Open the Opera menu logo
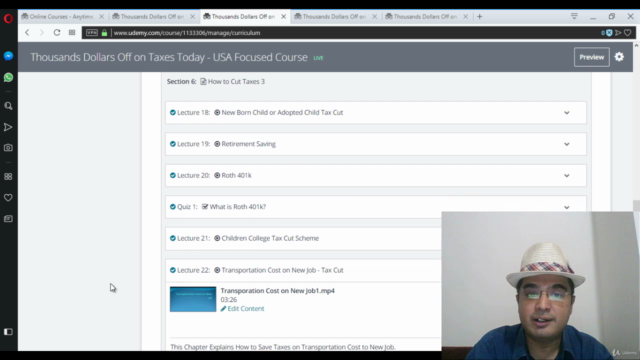This screenshot has height=360, width=640. point(8,19)
